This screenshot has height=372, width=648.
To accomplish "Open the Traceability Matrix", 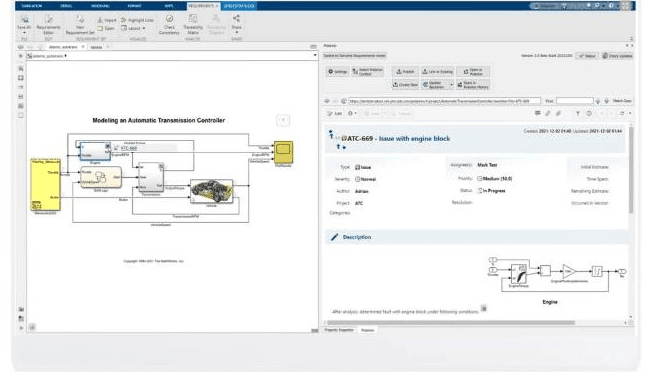I will [x=193, y=24].
